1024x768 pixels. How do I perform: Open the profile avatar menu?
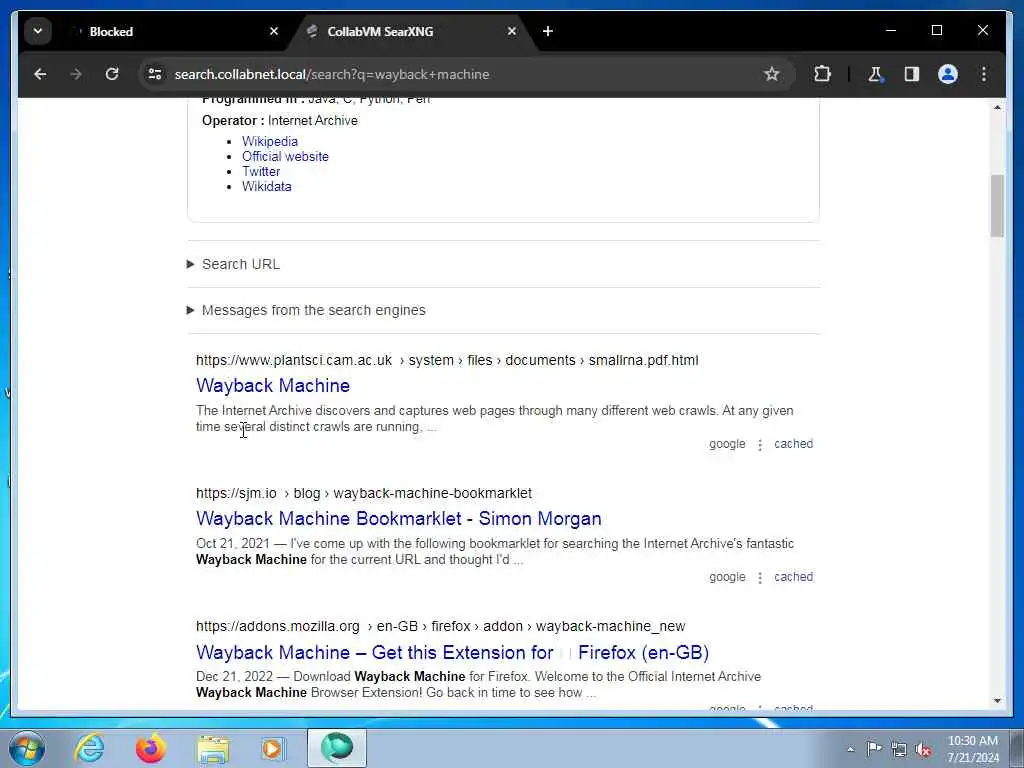(x=948, y=74)
